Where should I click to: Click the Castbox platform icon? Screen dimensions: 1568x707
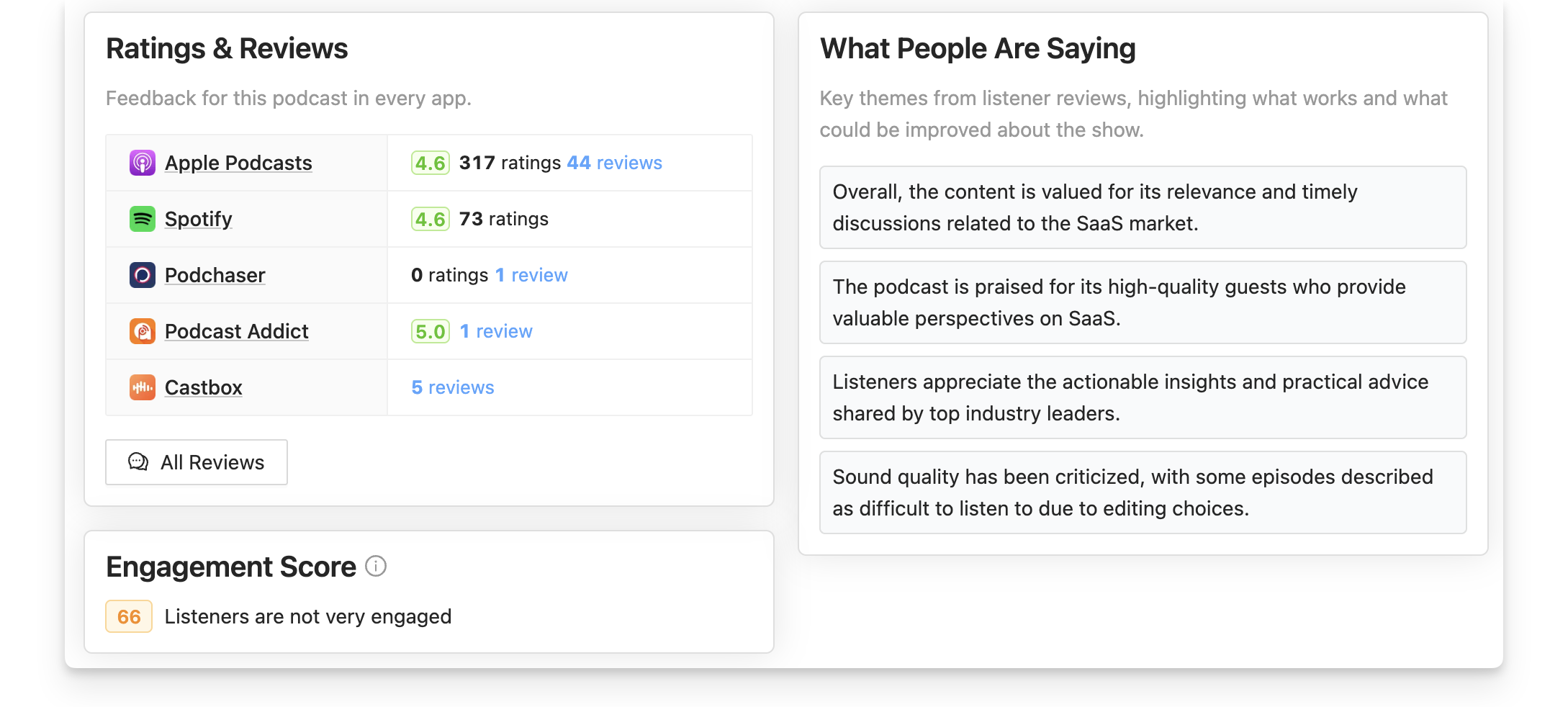coord(143,387)
